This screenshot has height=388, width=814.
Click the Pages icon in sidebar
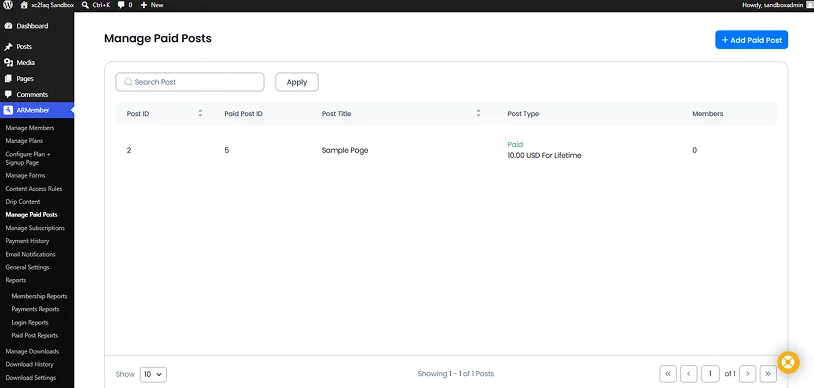[8, 78]
